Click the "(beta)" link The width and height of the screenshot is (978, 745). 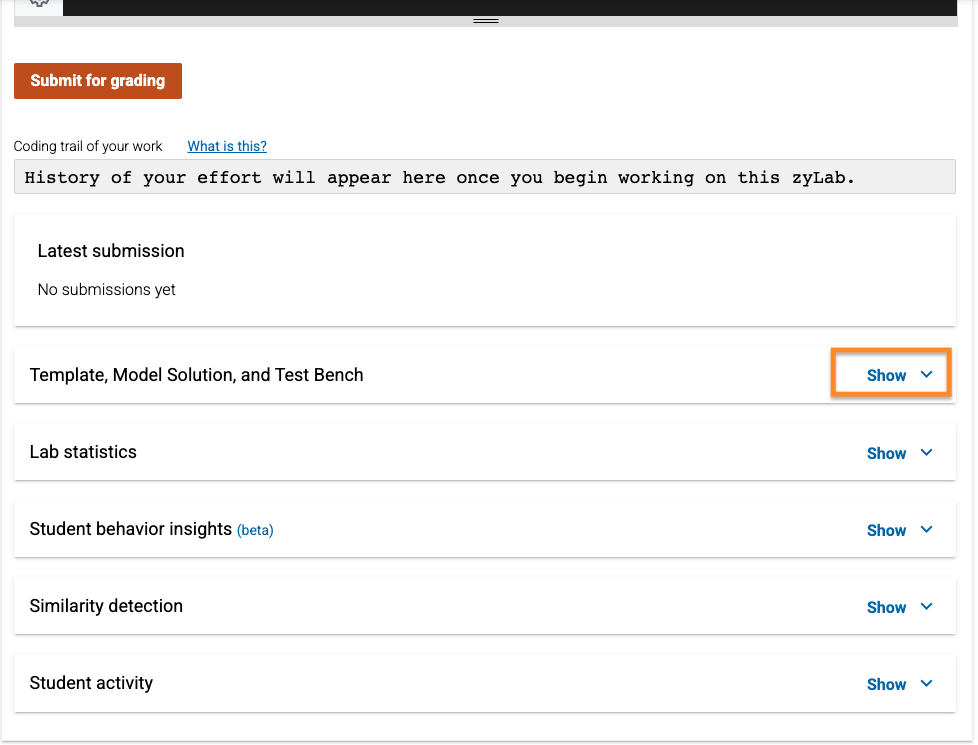pos(256,529)
